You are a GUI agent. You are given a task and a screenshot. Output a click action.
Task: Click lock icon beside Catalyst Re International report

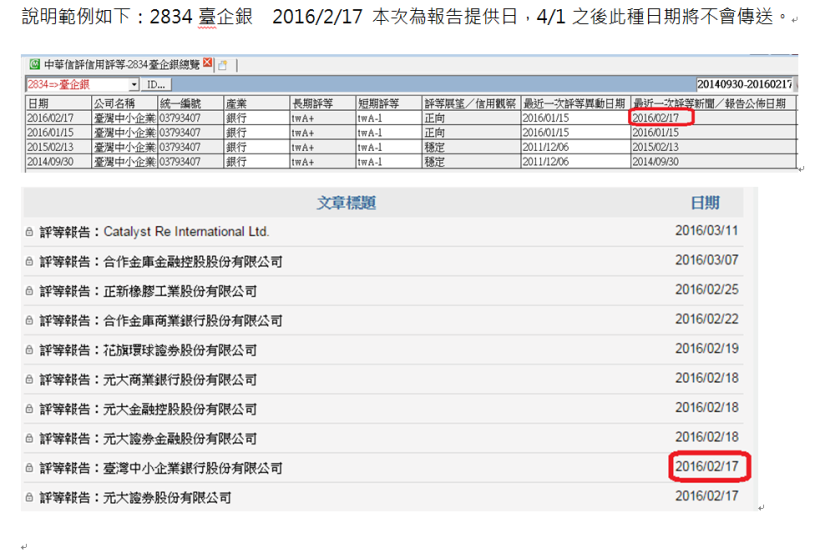pos(29,232)
